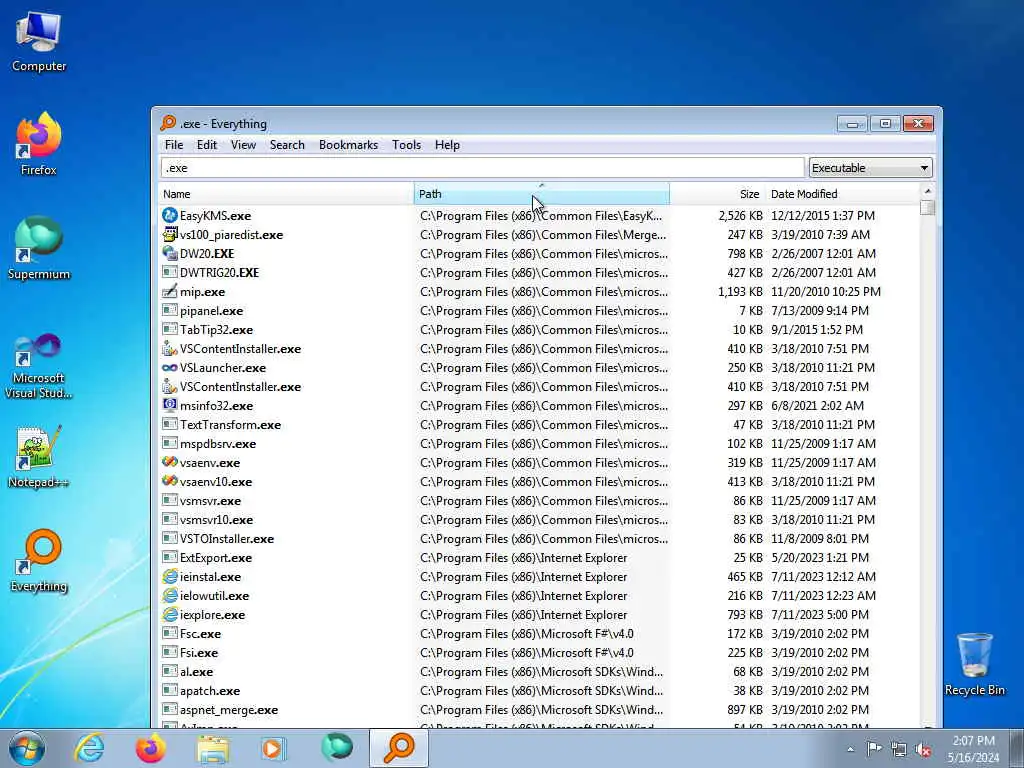Click the Fsc.exe file icon
Image resolution: width=1024 pixels, height=768 pixels.
tap(170, 633)
